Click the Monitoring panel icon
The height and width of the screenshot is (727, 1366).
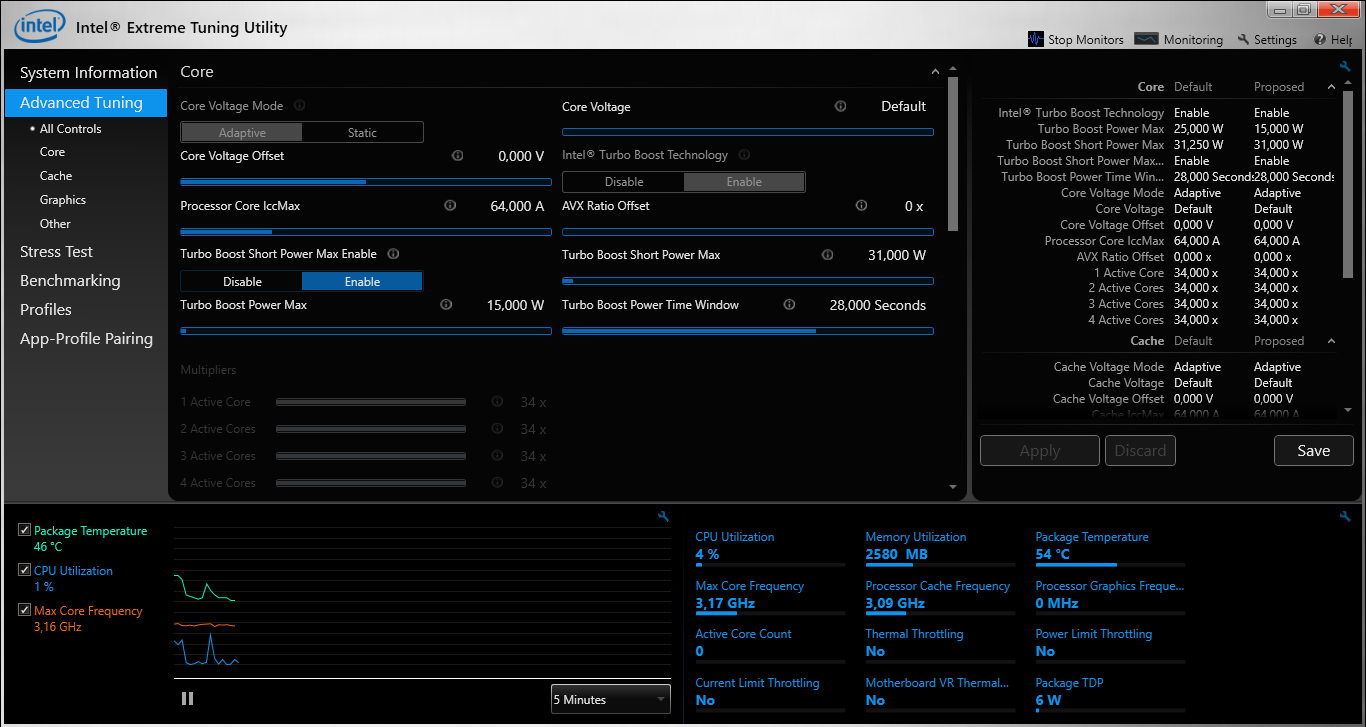(x=1147, y=39)
